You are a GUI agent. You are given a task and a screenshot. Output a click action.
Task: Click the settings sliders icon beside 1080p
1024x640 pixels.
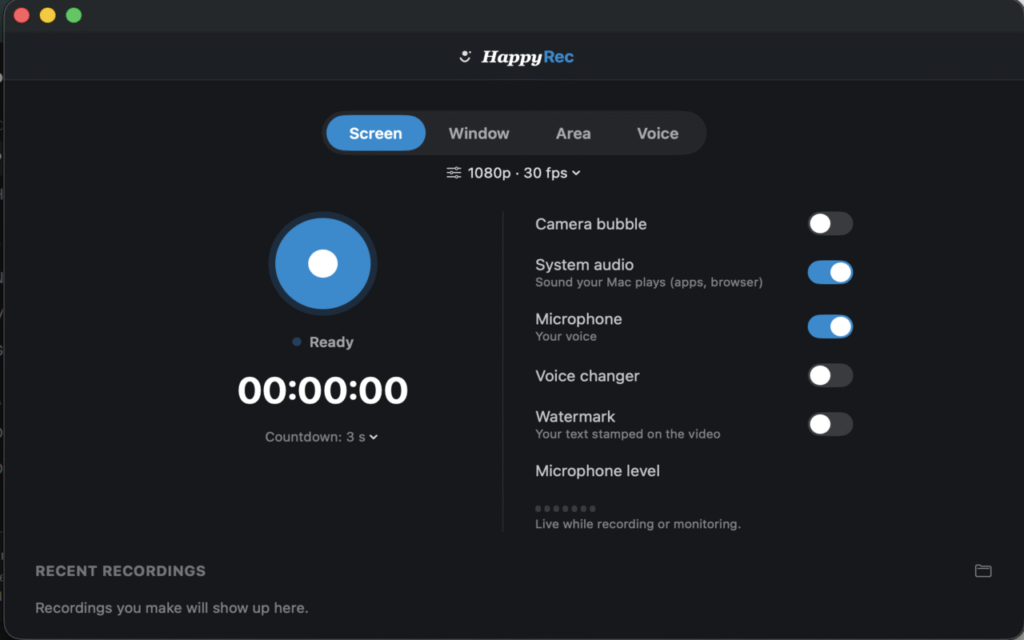pyautogui.click(x=454, y=172)
